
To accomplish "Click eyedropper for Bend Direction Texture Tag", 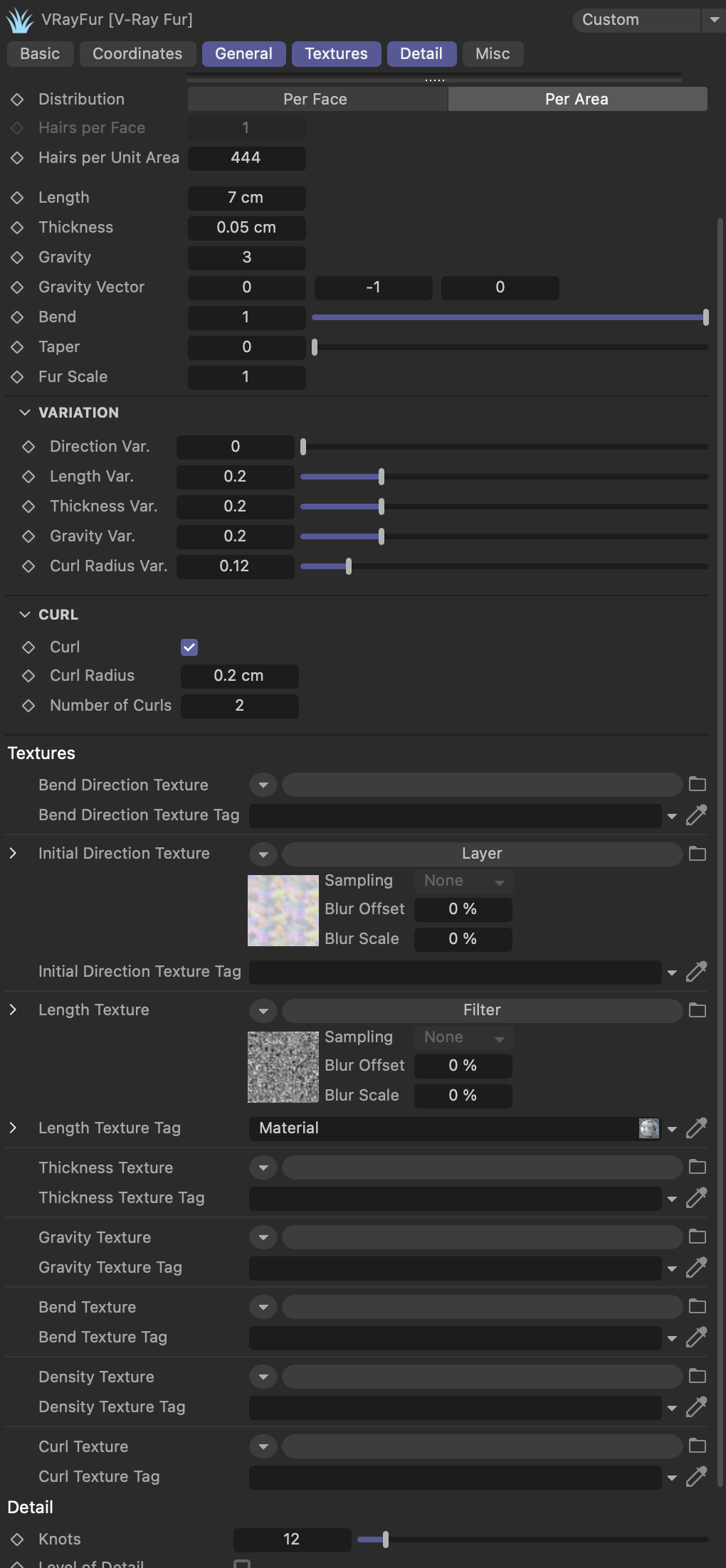I will (x=696, y=815).
